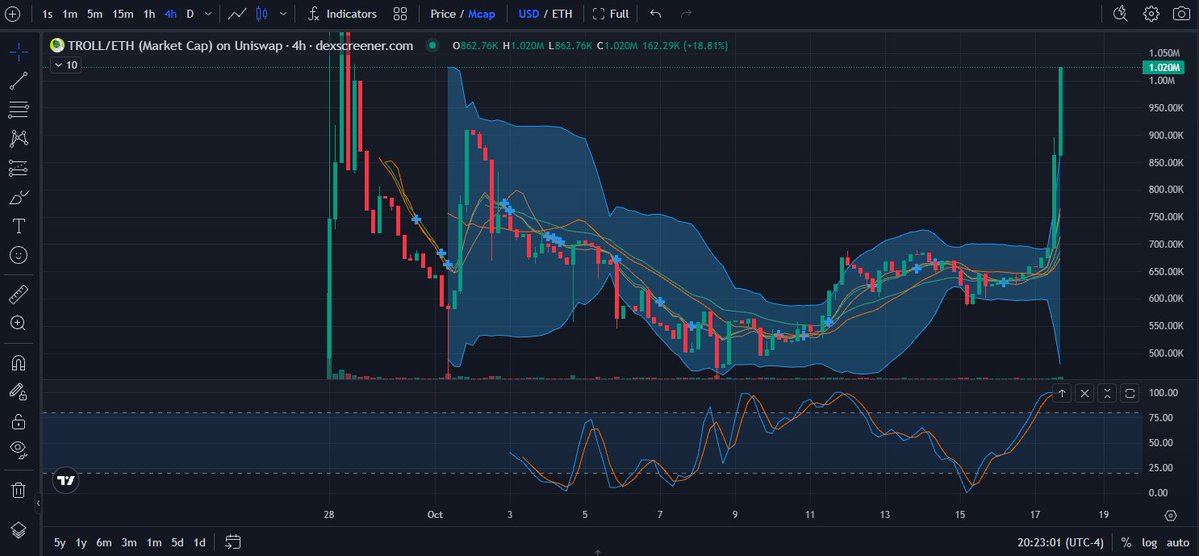The height and width of the screenshot is (556, 1199).
Task: Select the ruler measure tool
Action: [18, 294]
